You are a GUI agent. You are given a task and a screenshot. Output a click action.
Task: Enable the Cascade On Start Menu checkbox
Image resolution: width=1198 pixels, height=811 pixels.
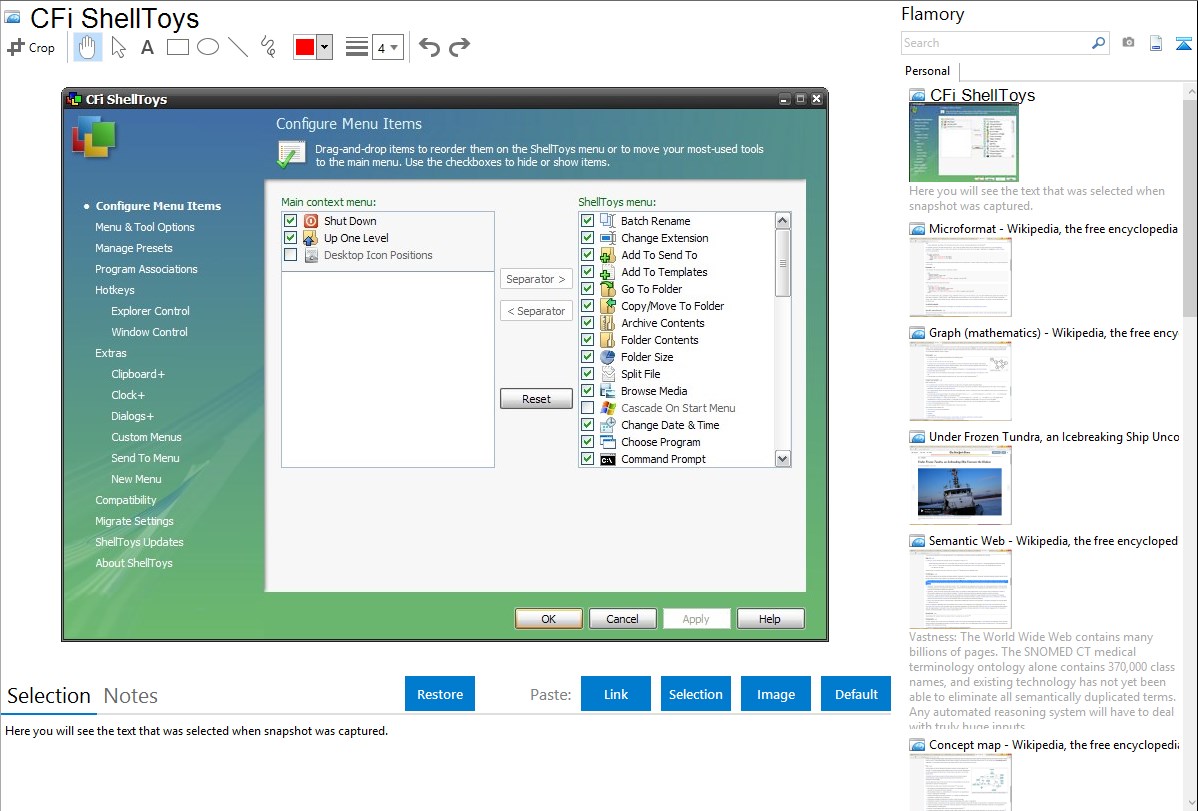588,408
